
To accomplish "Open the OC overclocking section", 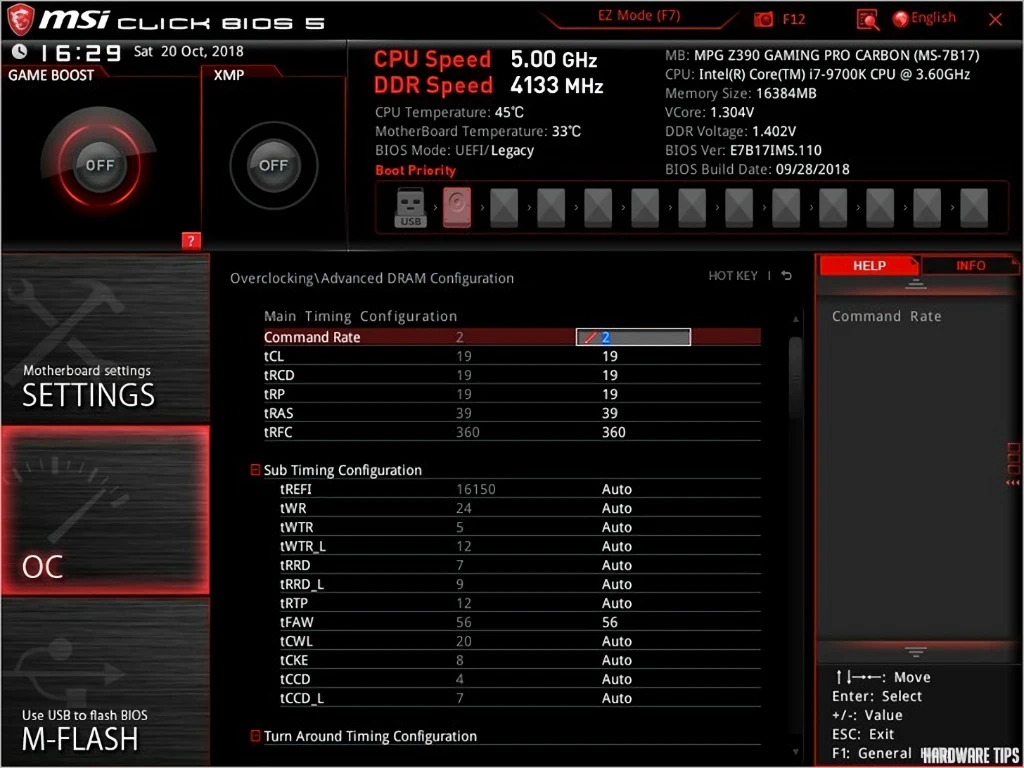I will coord(105,510).
